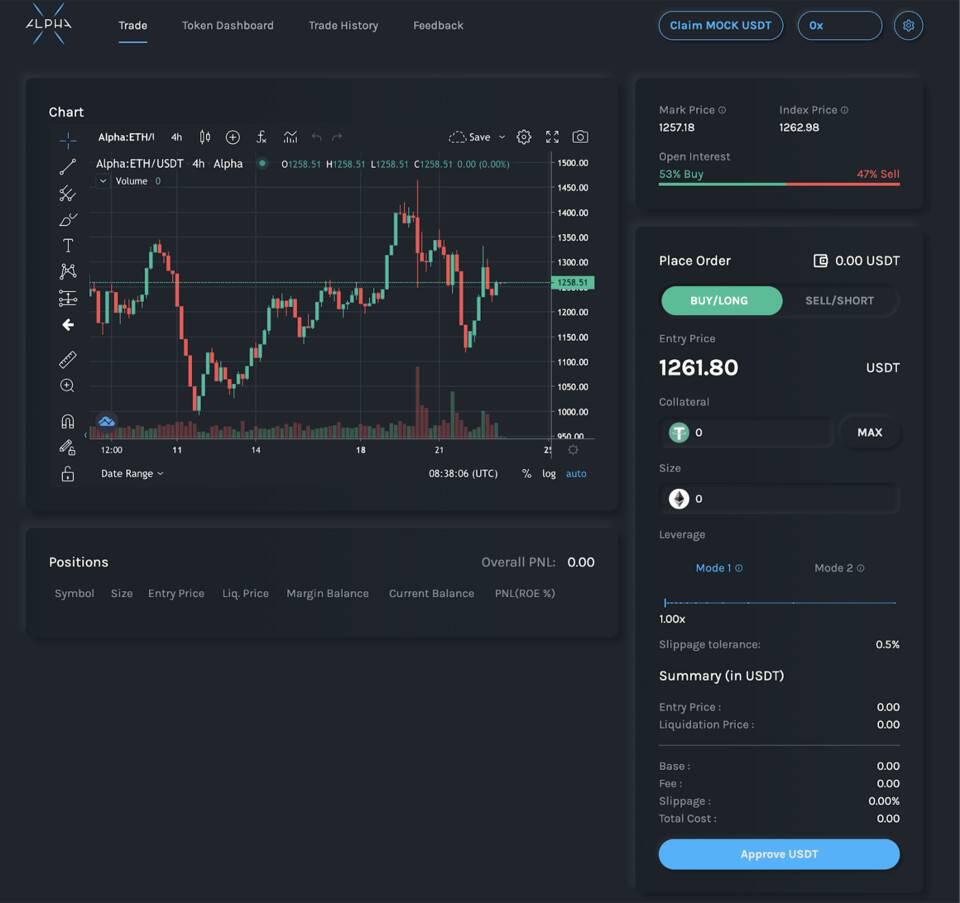This screenshot has width=960, height=903.
Task: Click the Mark Price info icon
Action: pos(722,110)
